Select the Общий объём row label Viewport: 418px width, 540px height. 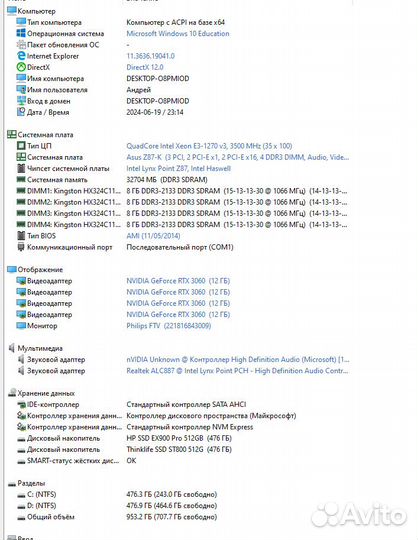point(51,517)
